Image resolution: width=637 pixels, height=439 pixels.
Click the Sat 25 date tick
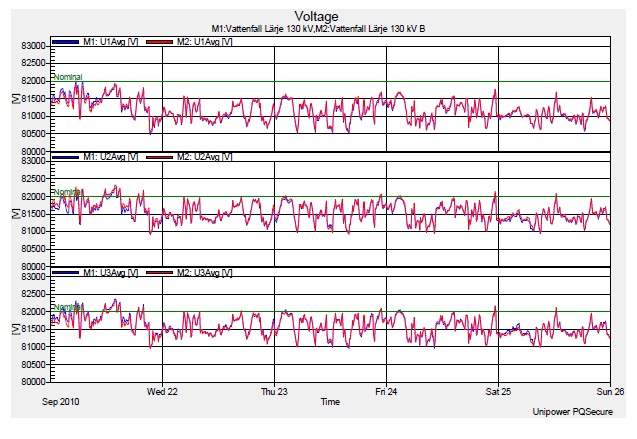coord(498,391)
